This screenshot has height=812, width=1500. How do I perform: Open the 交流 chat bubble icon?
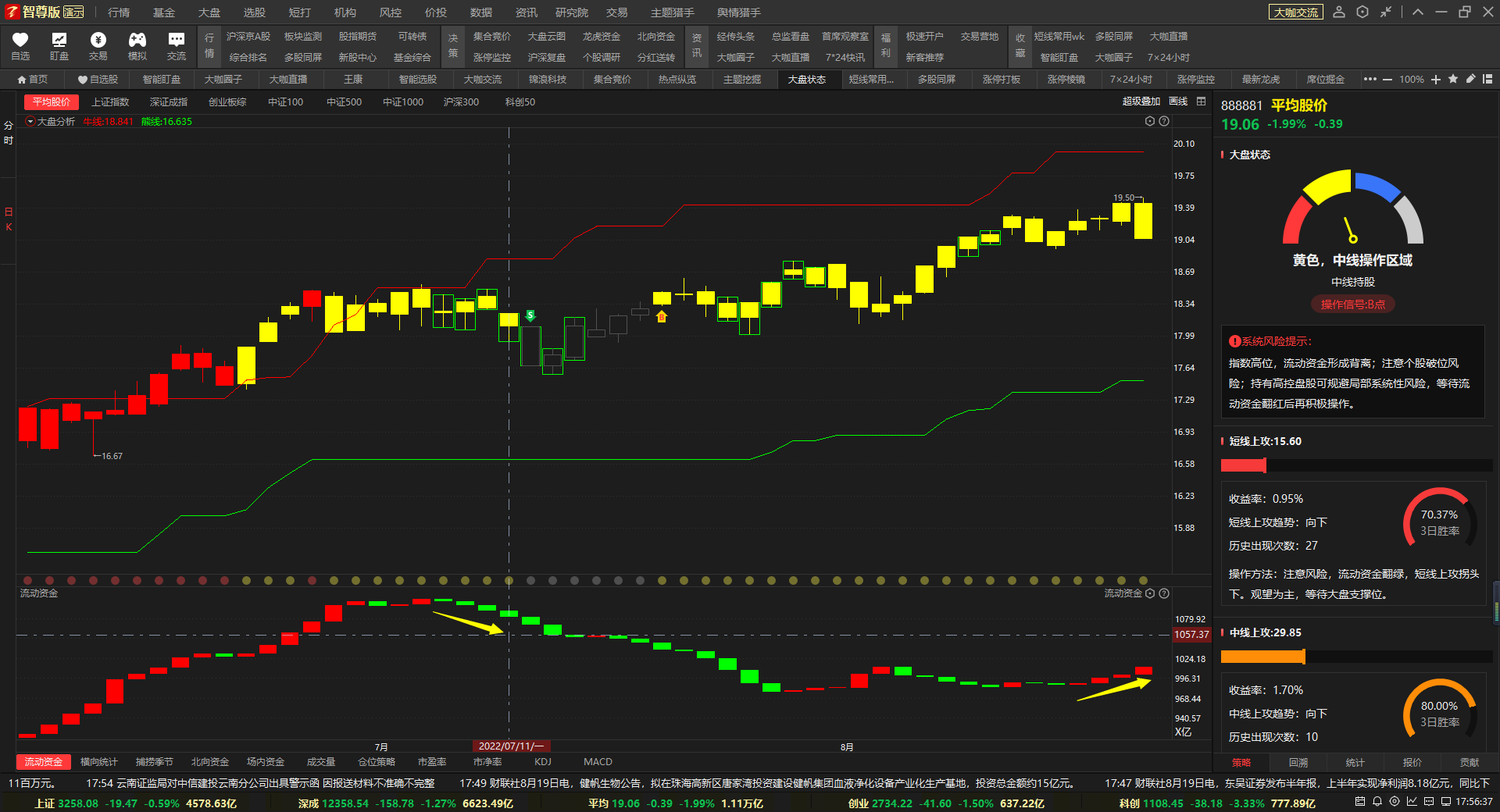click(177, 45)
